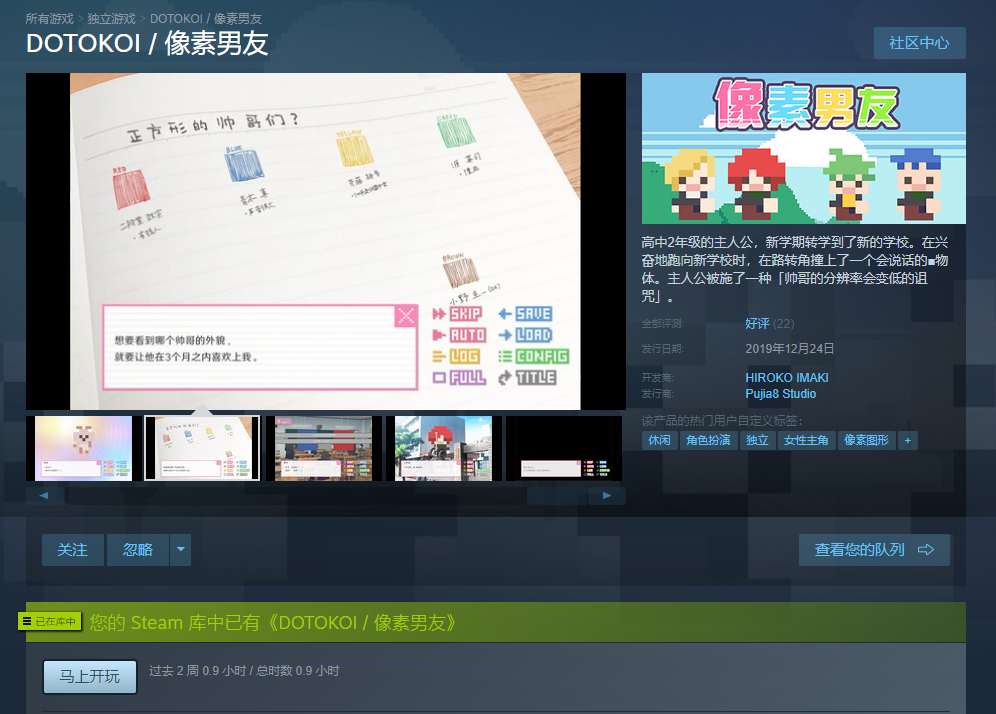
Task: Expand the dropdown arrow beside 忽略
Action: point(180,549)
